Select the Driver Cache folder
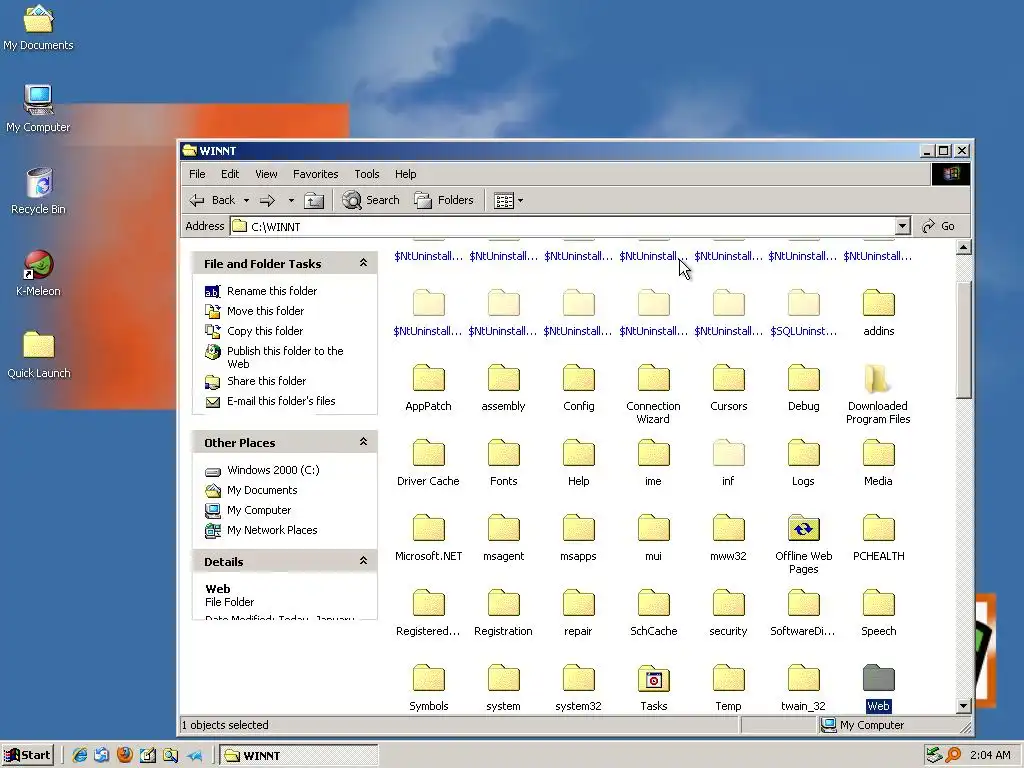 [x=428, y=462]
